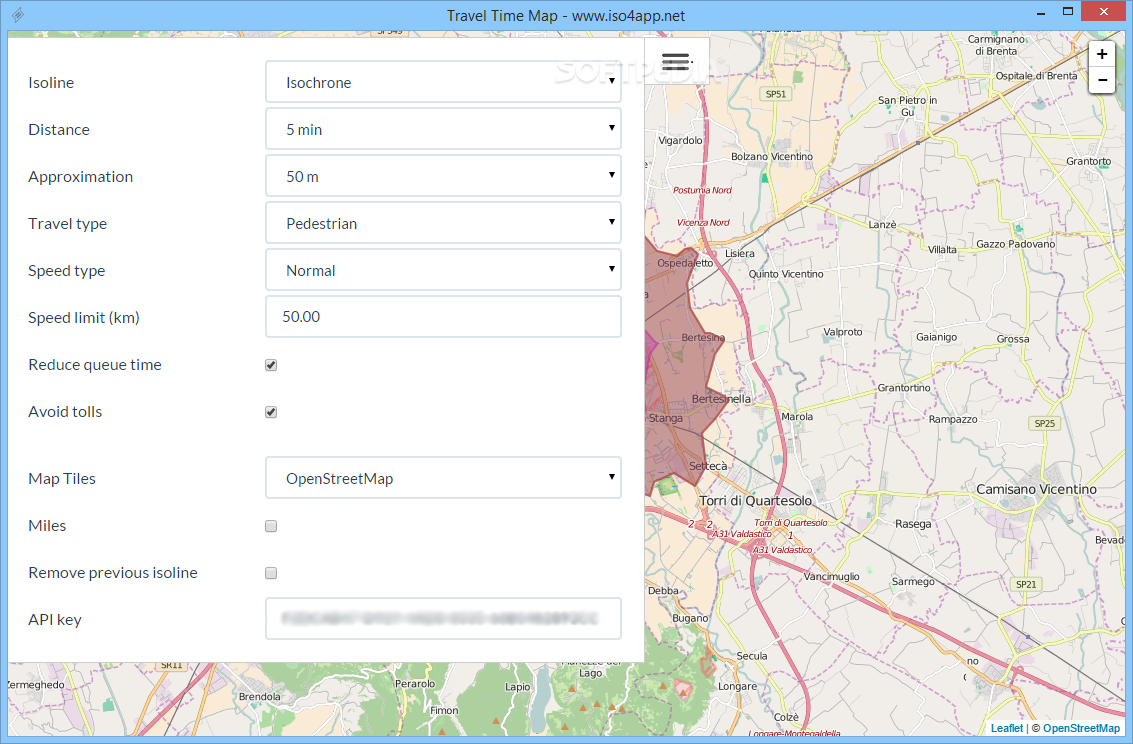Click the Speed limit (km) input field
This screenshot has height=744, width=1133.
coord(443,316)
